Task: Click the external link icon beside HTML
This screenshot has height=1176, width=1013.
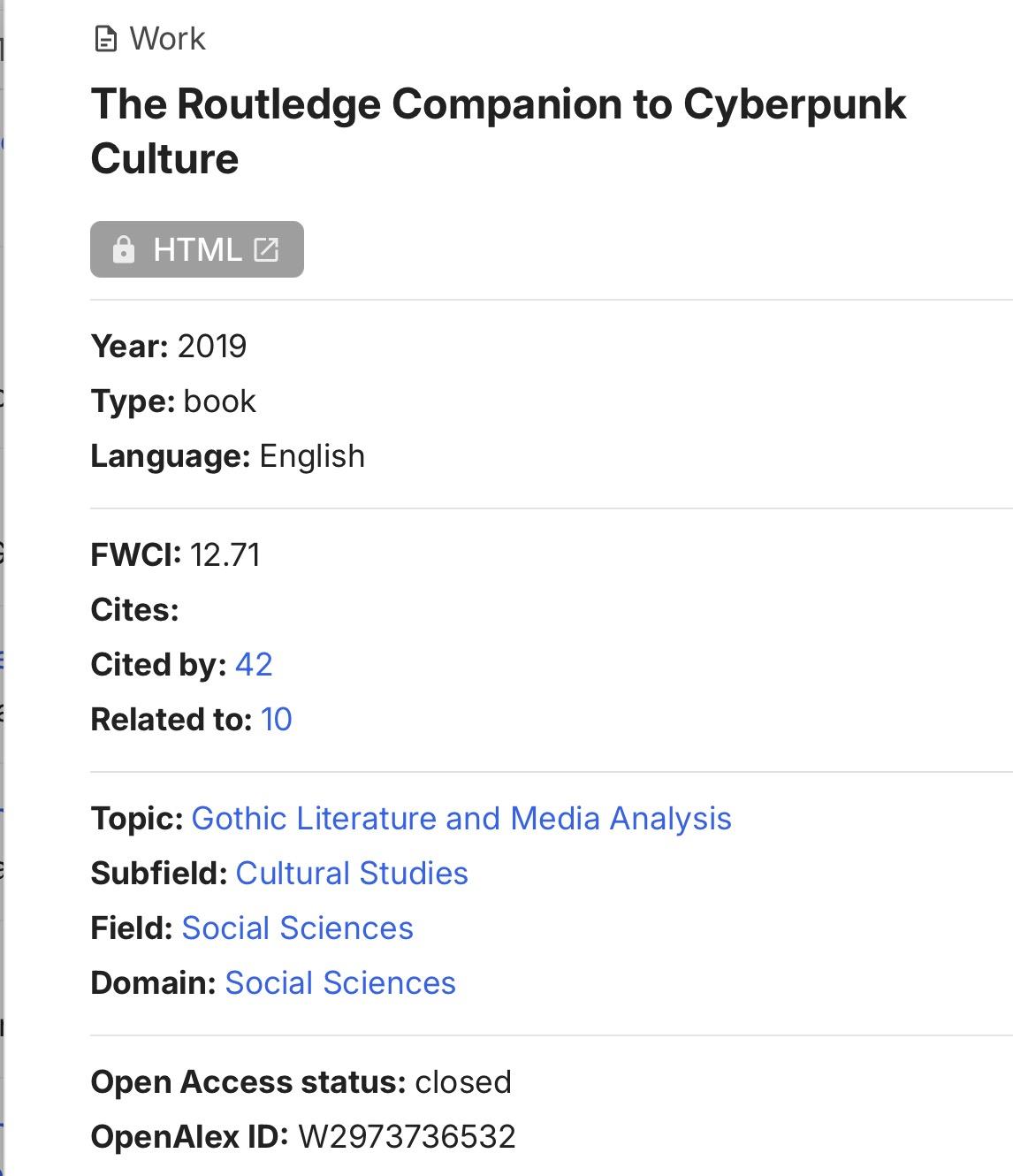Action: pyautogui.click(x=266, y=249)
